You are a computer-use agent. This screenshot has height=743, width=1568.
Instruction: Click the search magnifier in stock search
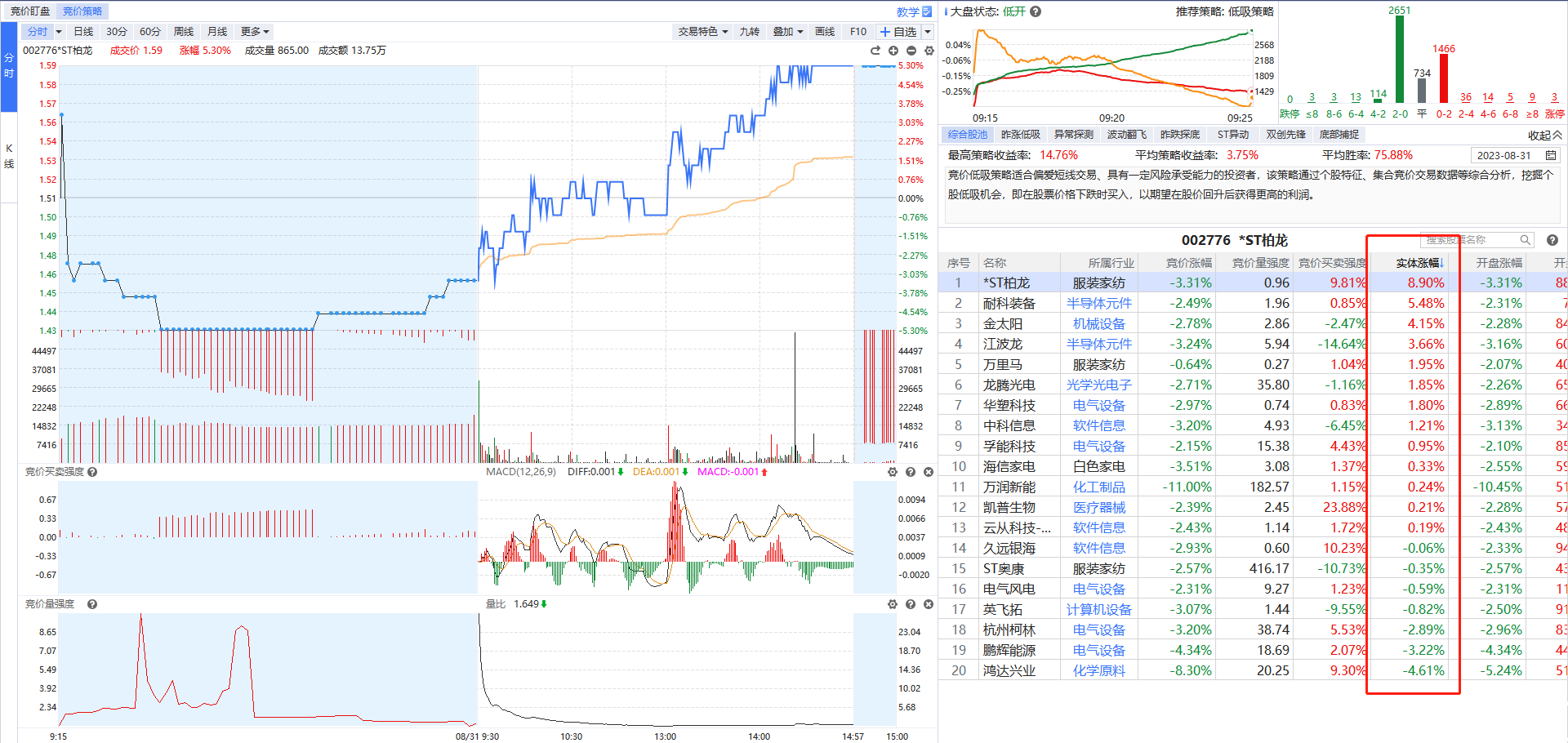[x=1525, y=240]
